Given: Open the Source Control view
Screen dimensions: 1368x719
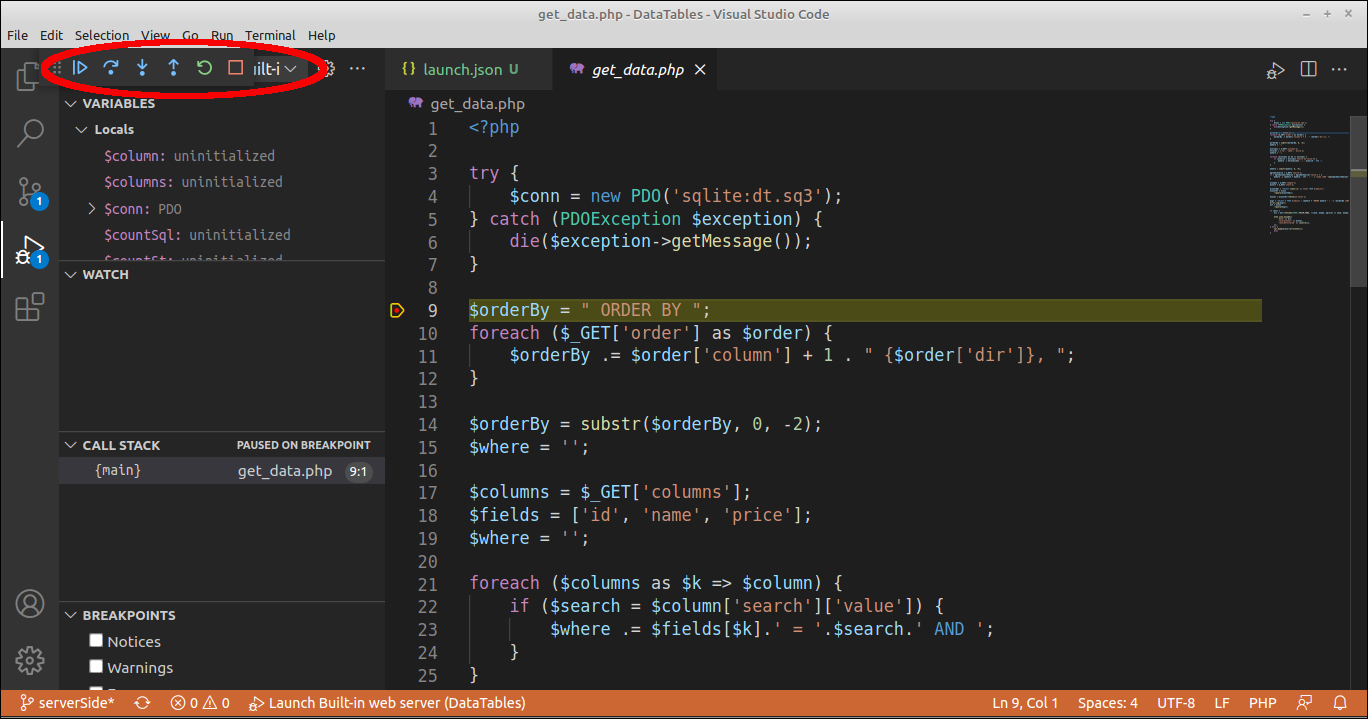Looking at the screenshot, I should pos(29,192).
